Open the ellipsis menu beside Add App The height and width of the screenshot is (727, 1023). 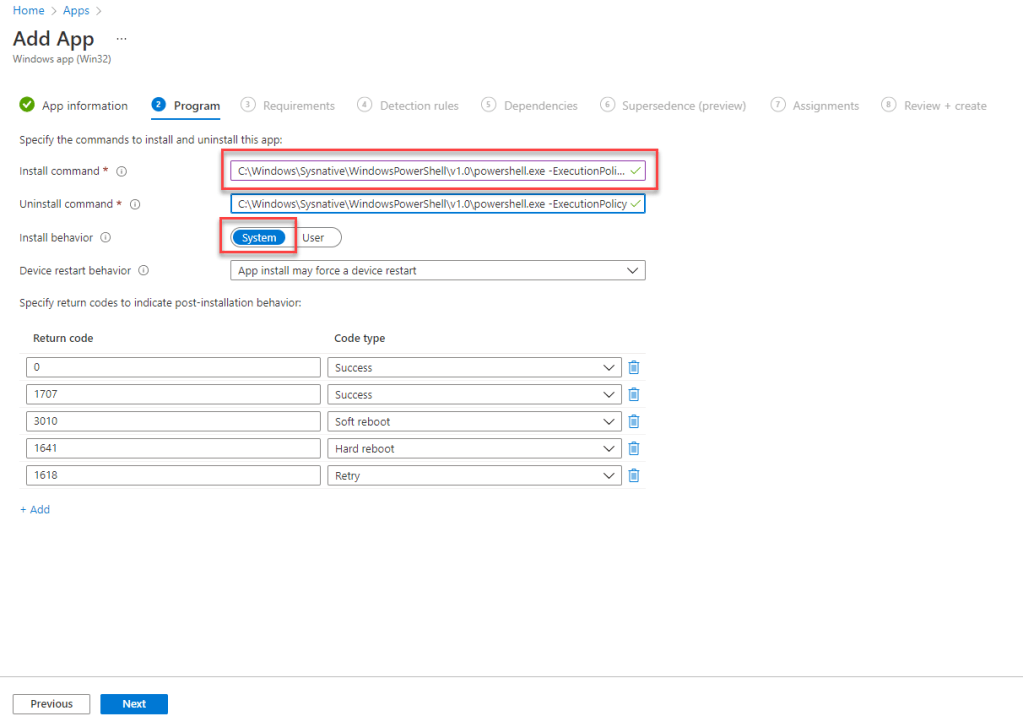[x=122, y=39]
